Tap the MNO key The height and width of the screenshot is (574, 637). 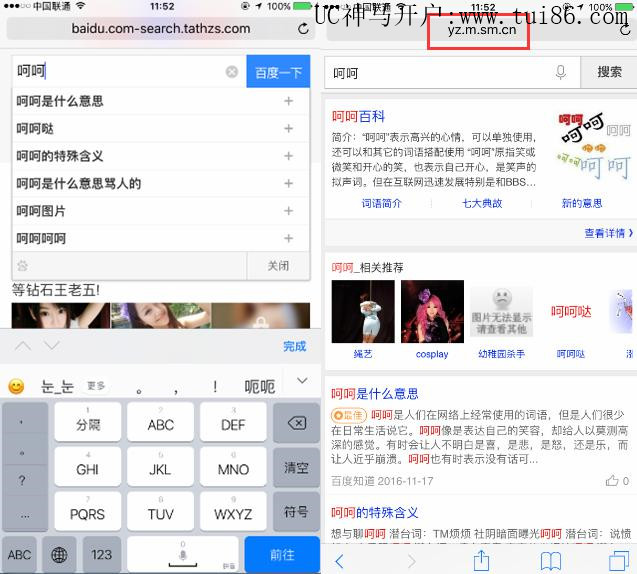click(233, 466)
